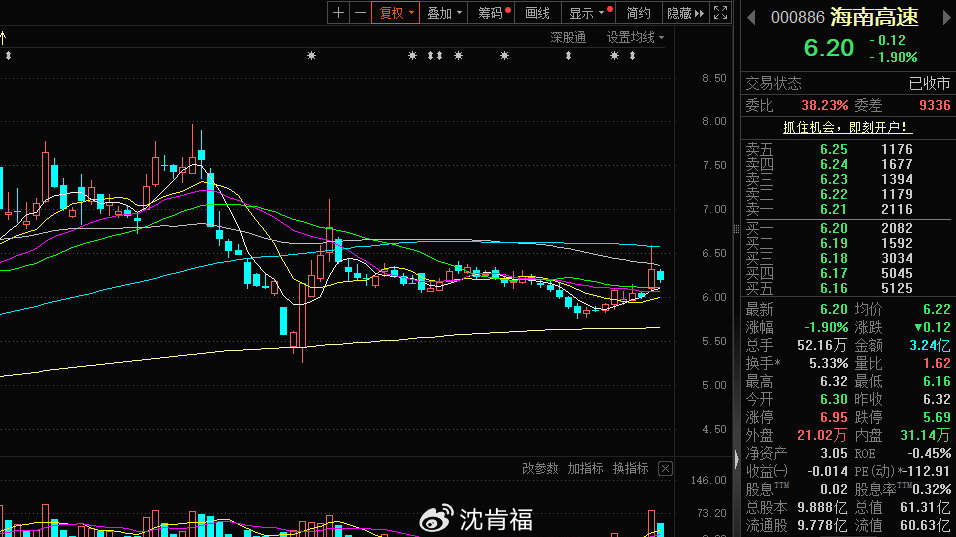
Task: Click 跌停 price 5.69
Action: point(936,418)
